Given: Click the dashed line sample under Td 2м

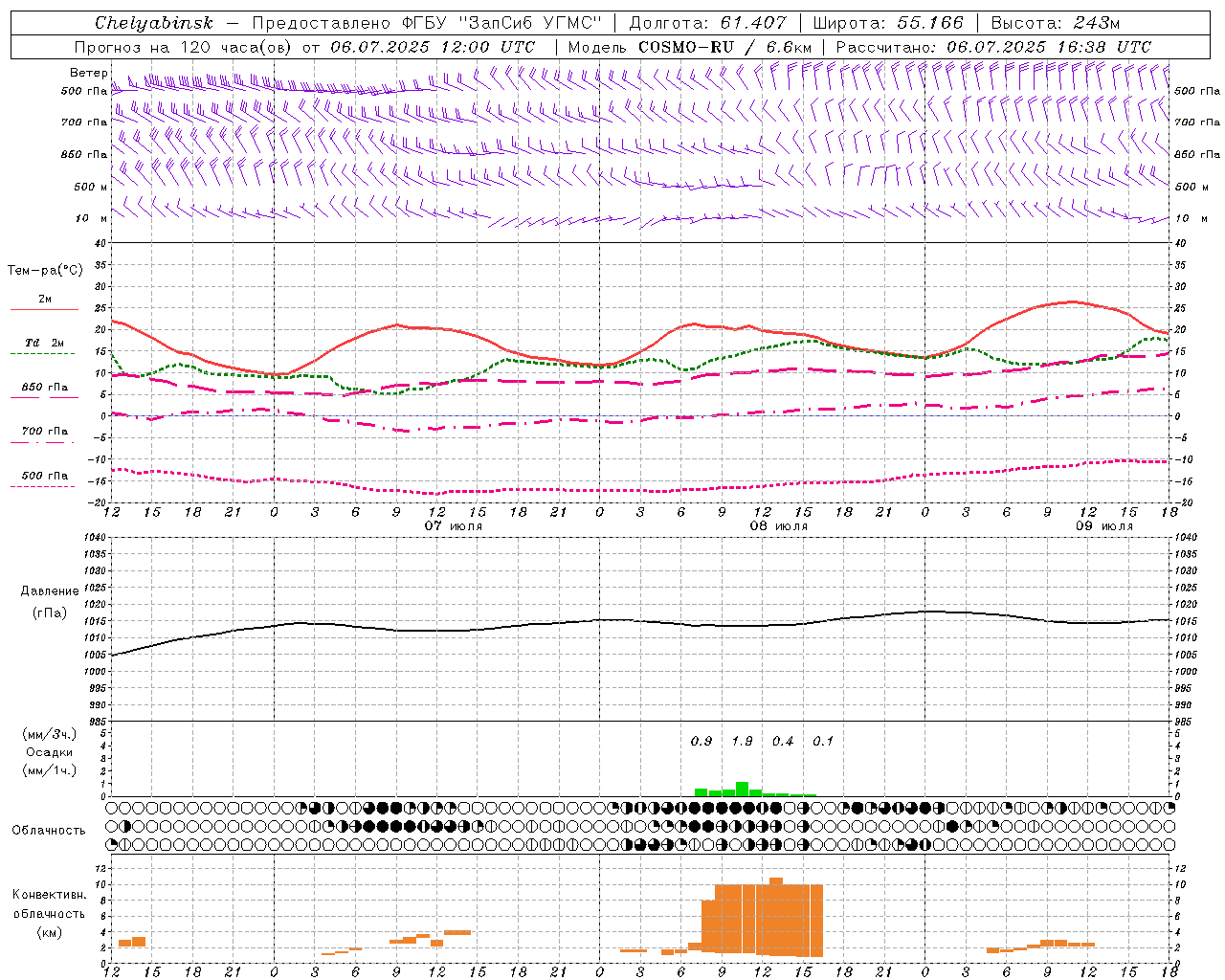Looking at the screenshot, I should pyautogui.click(x=44, y=354).
